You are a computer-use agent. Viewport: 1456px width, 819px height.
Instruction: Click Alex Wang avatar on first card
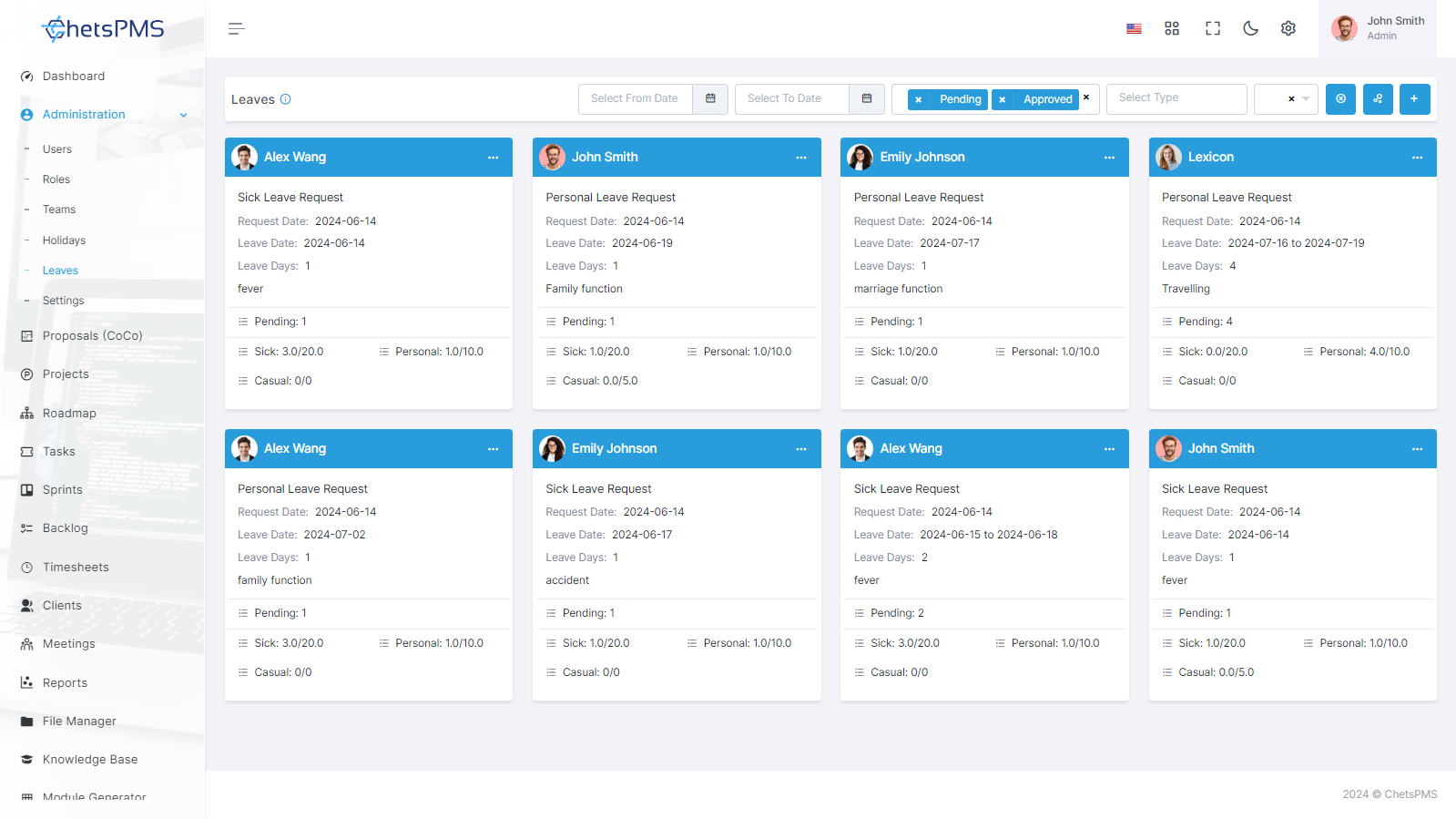pos(244,158)
